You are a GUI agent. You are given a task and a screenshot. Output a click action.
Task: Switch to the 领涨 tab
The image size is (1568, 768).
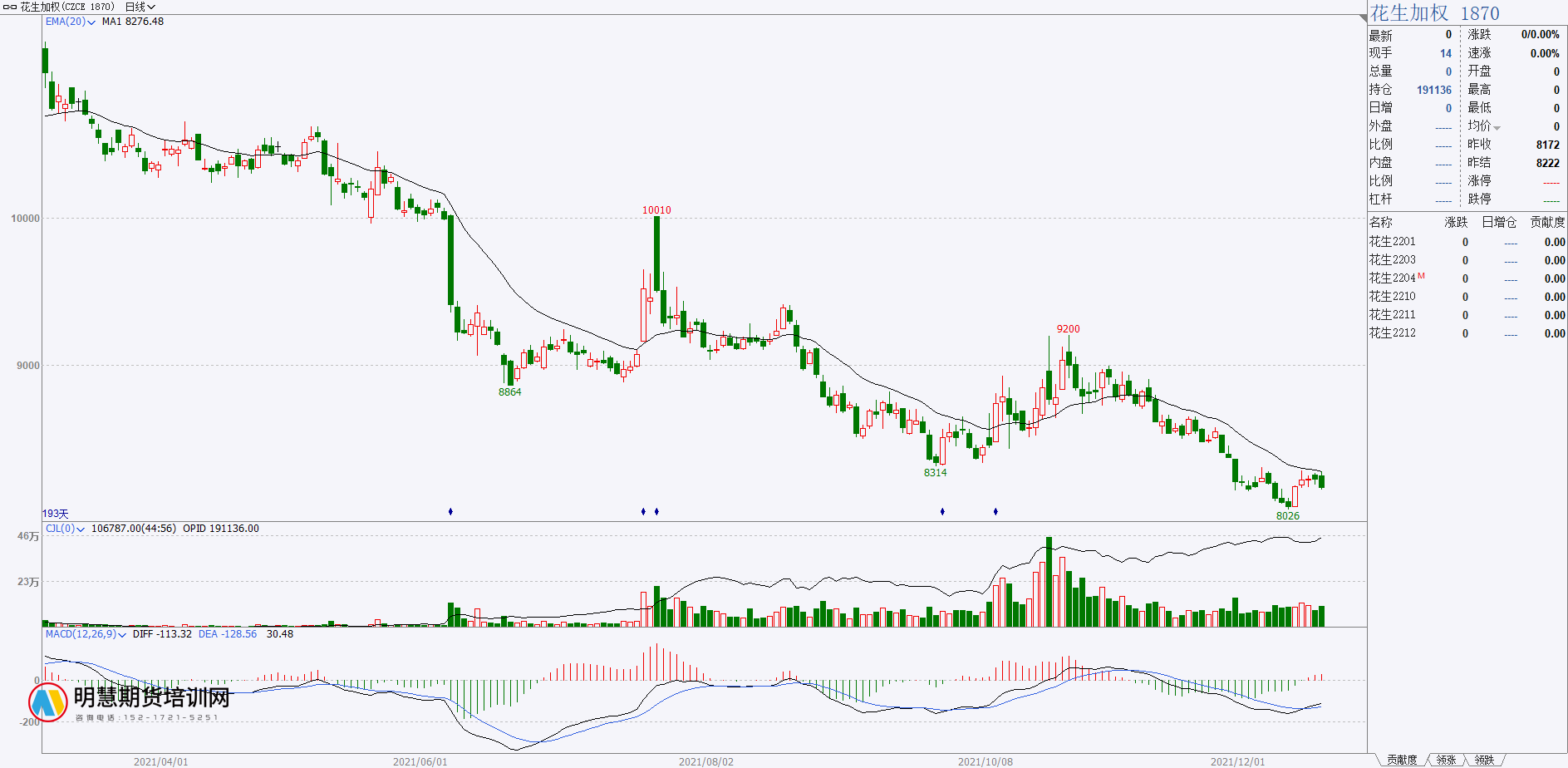coord(1446,760)
